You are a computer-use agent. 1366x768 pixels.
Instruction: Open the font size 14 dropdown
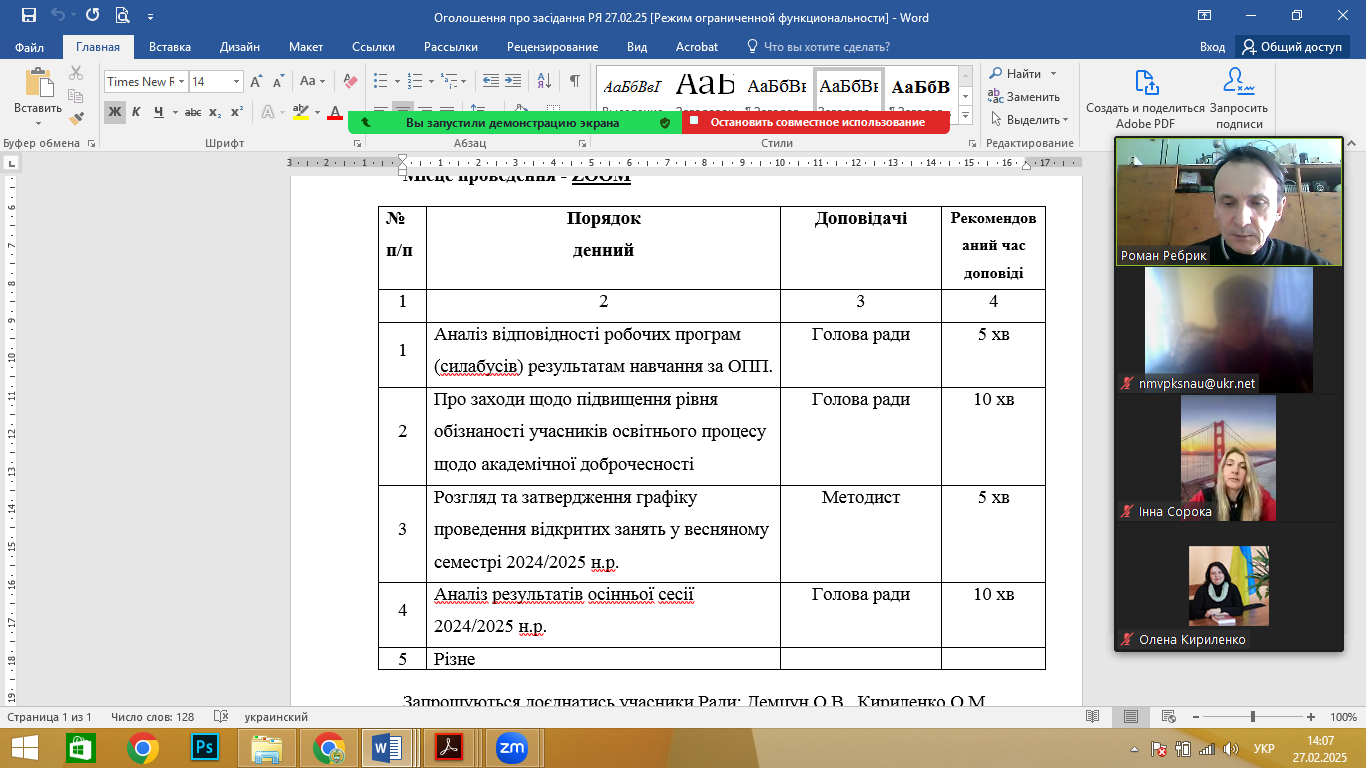(x=237, y=82)
